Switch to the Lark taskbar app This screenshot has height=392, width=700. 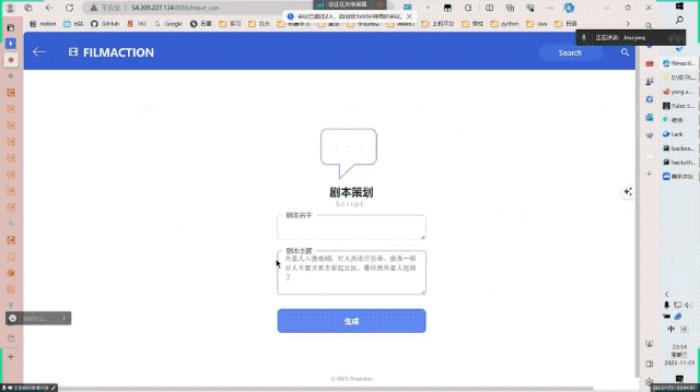tap(679, 134)
